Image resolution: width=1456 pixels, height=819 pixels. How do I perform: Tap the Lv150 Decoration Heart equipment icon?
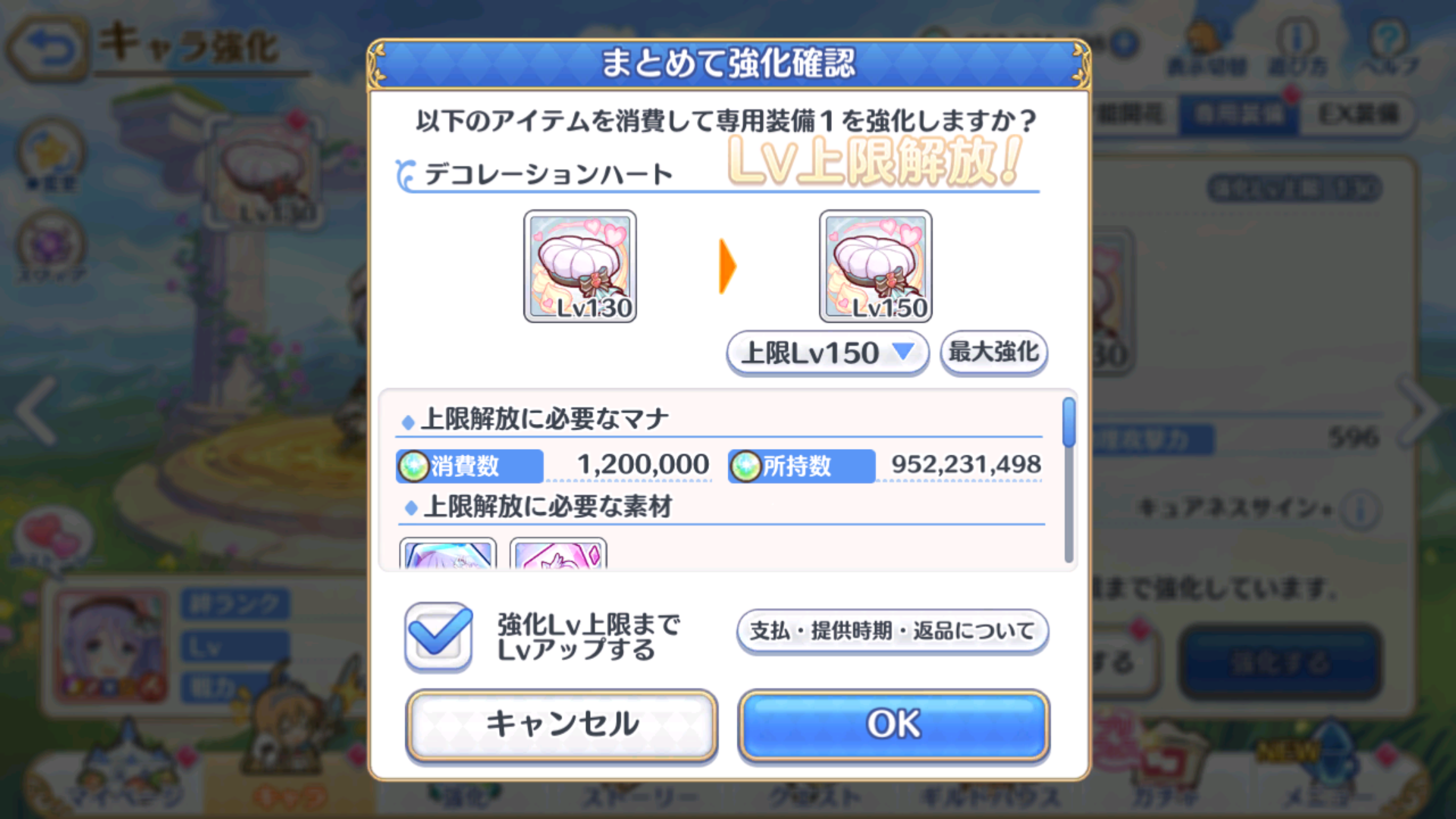click(x=876, y=266)
